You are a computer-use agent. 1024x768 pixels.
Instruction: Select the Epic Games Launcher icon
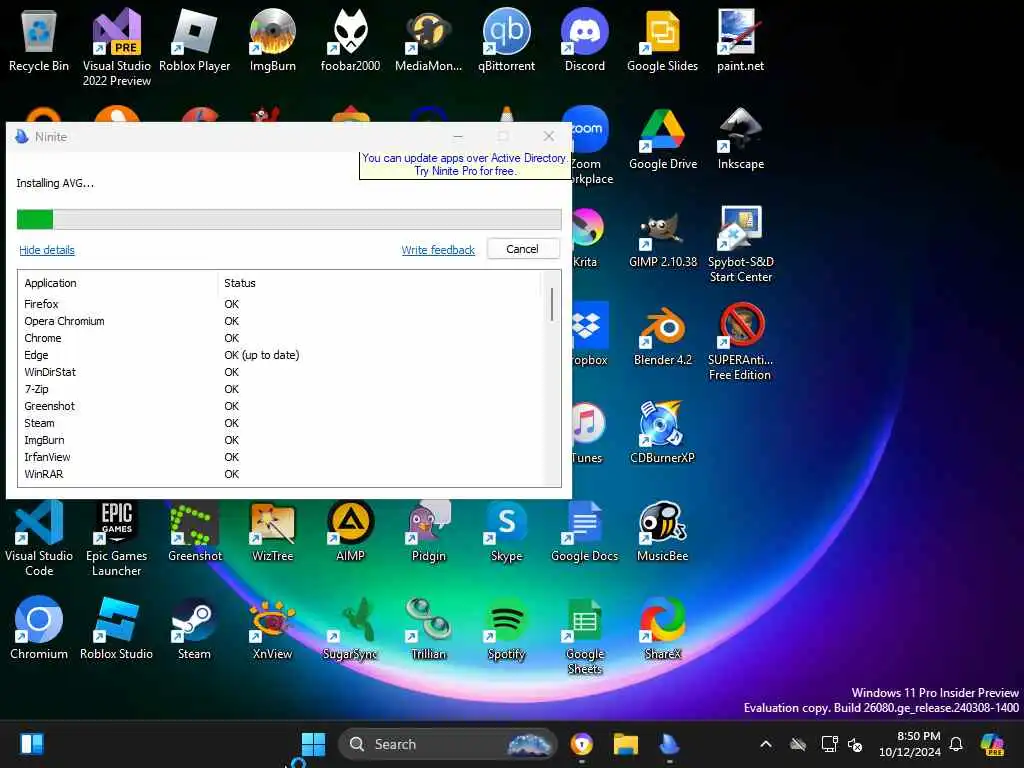click(x=116, y=537)
